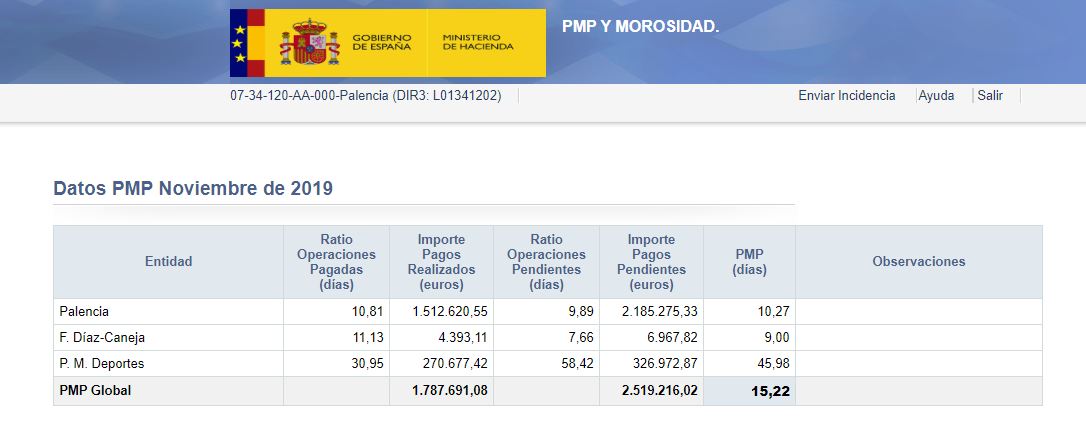1086x426 pixels.
Task: Log out using the Salir link
Action: click(990, 96)
